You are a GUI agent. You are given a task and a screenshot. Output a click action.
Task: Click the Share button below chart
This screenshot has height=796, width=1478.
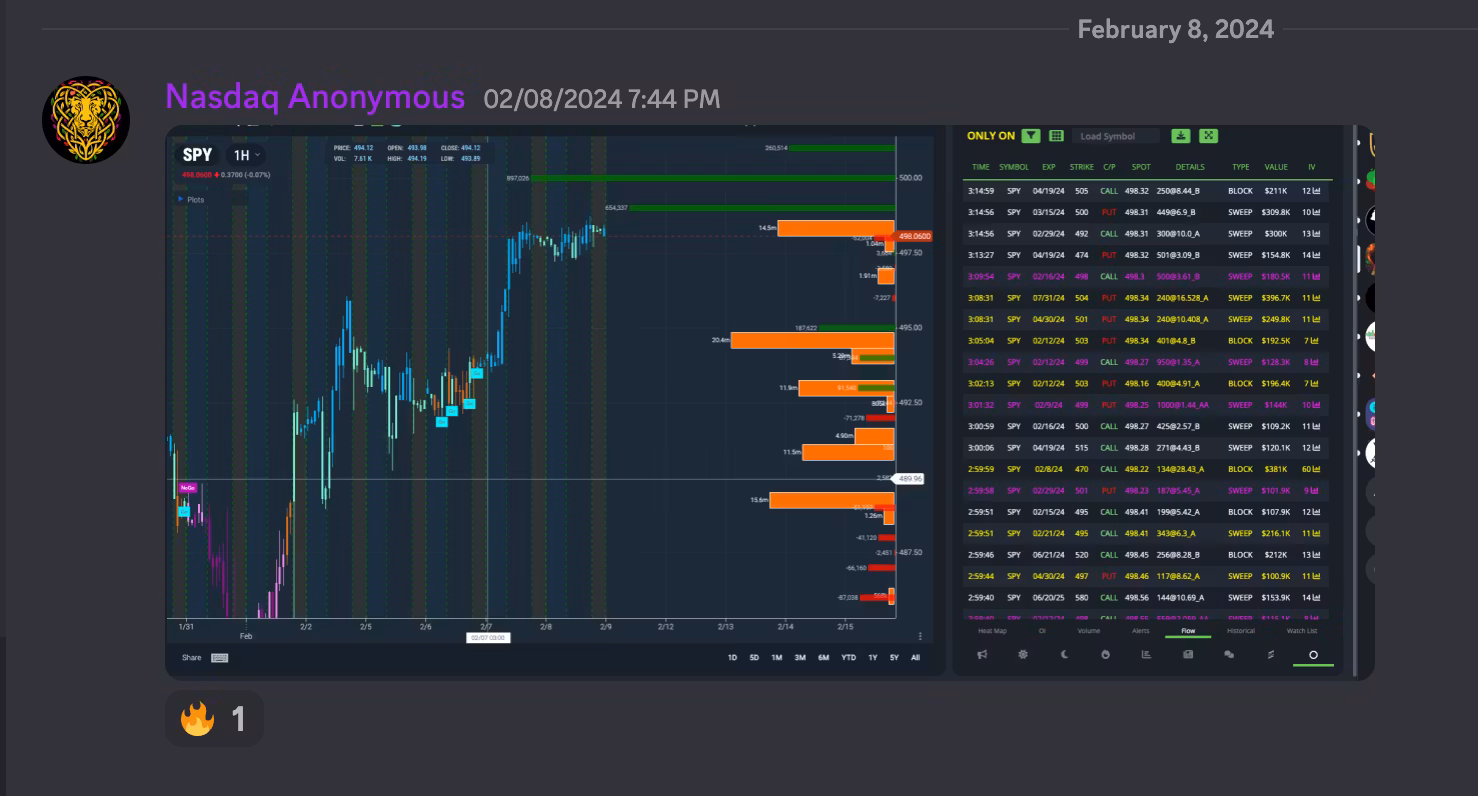pos(191,658)
